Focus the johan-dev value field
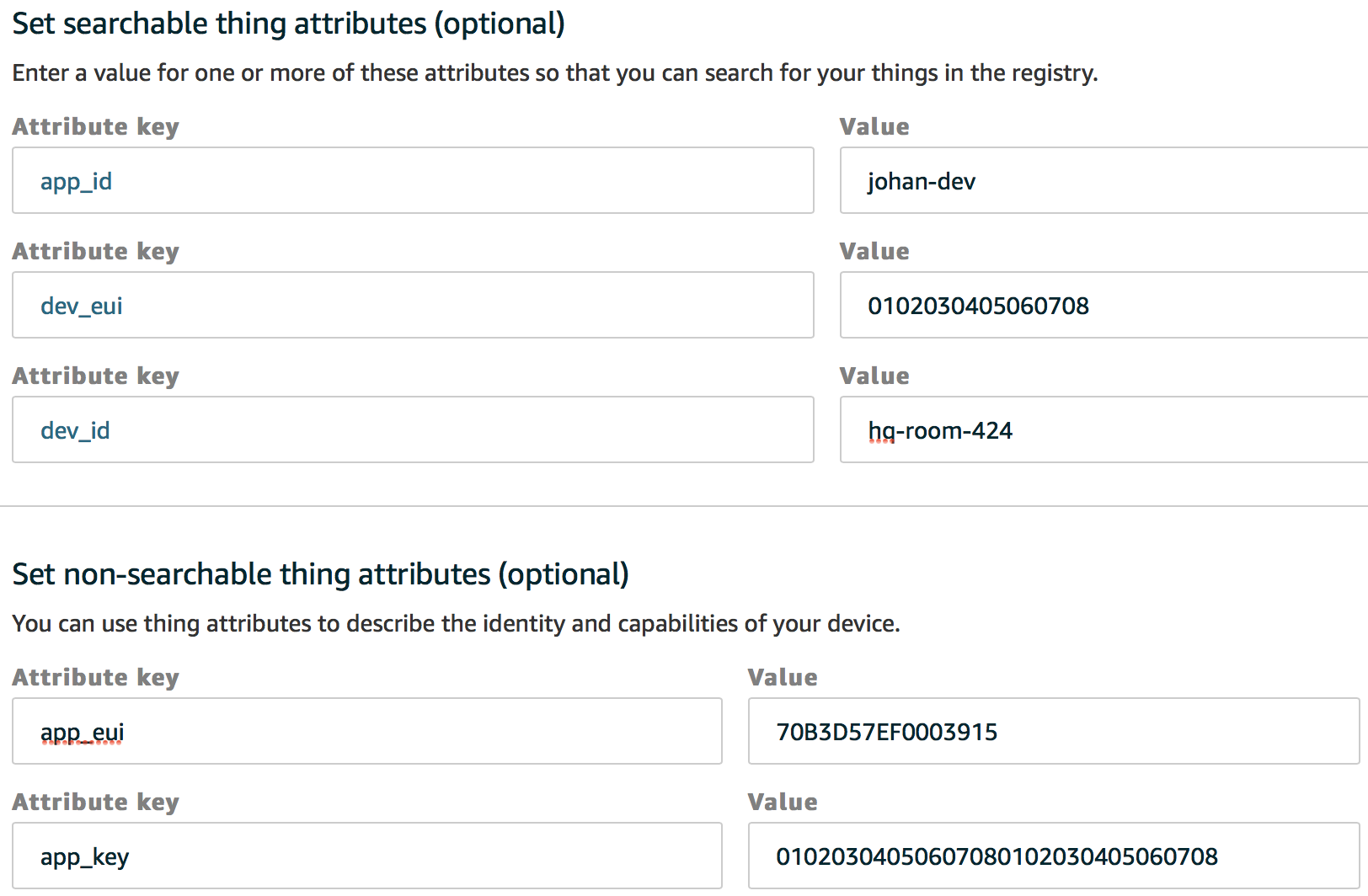 [x=1103, y=181]
